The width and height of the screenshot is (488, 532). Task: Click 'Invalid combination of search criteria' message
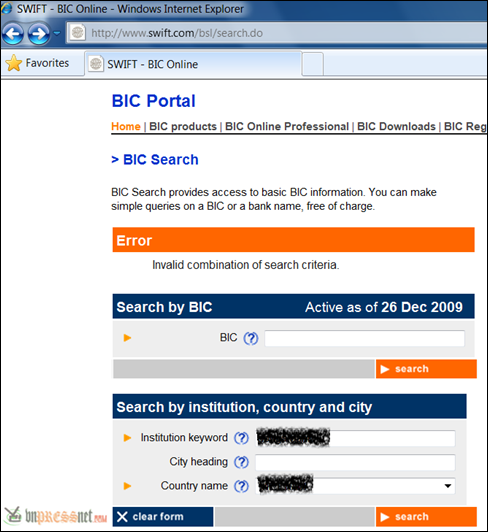click(246, 265)
